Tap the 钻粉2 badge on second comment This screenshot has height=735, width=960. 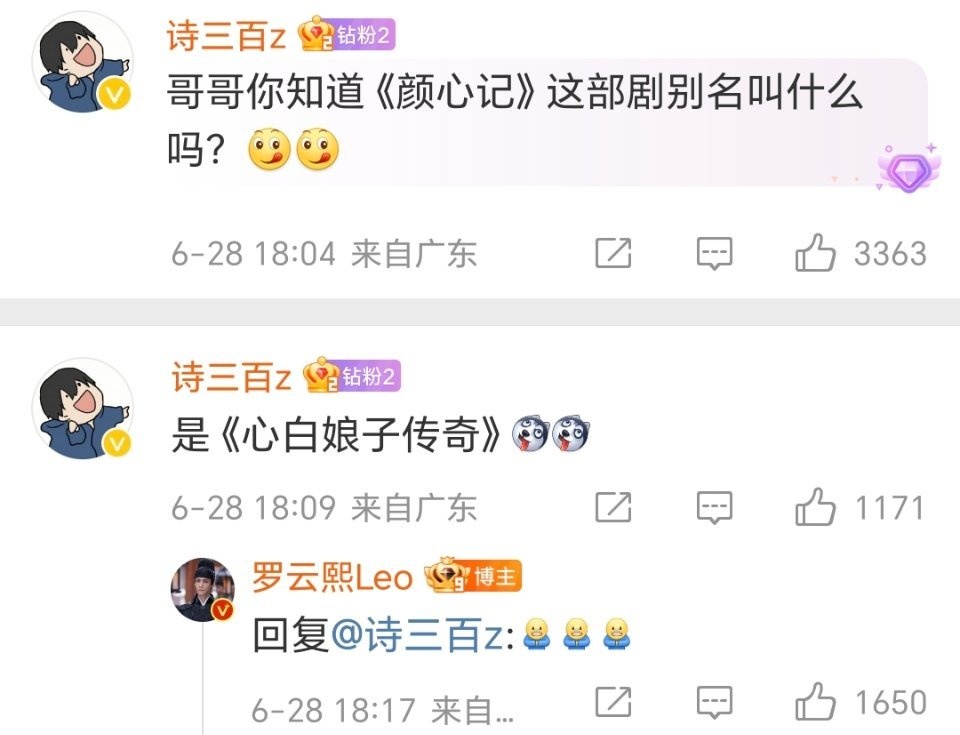click(352, 375)
